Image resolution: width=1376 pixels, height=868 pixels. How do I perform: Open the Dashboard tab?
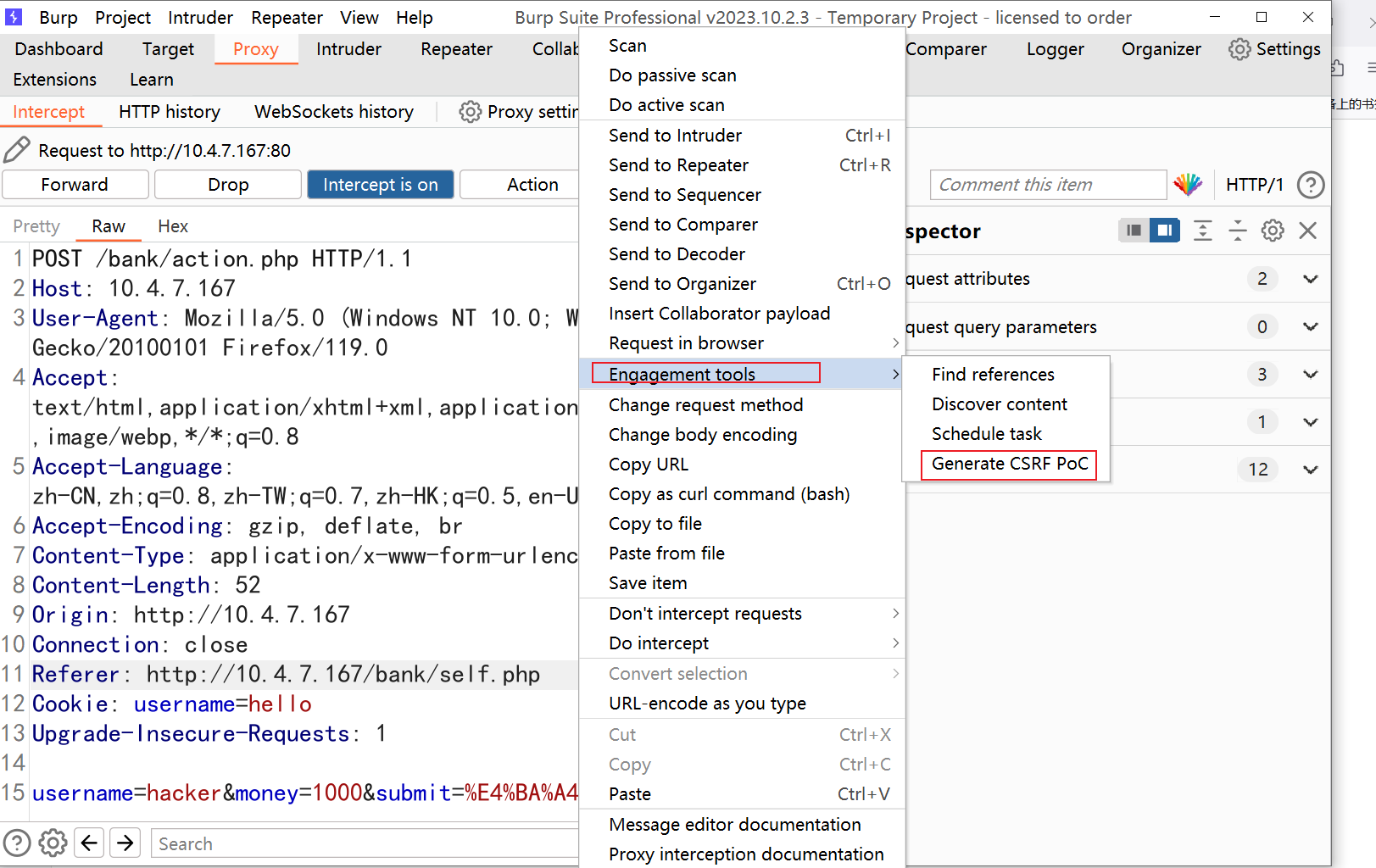click(x=59, y=49)
